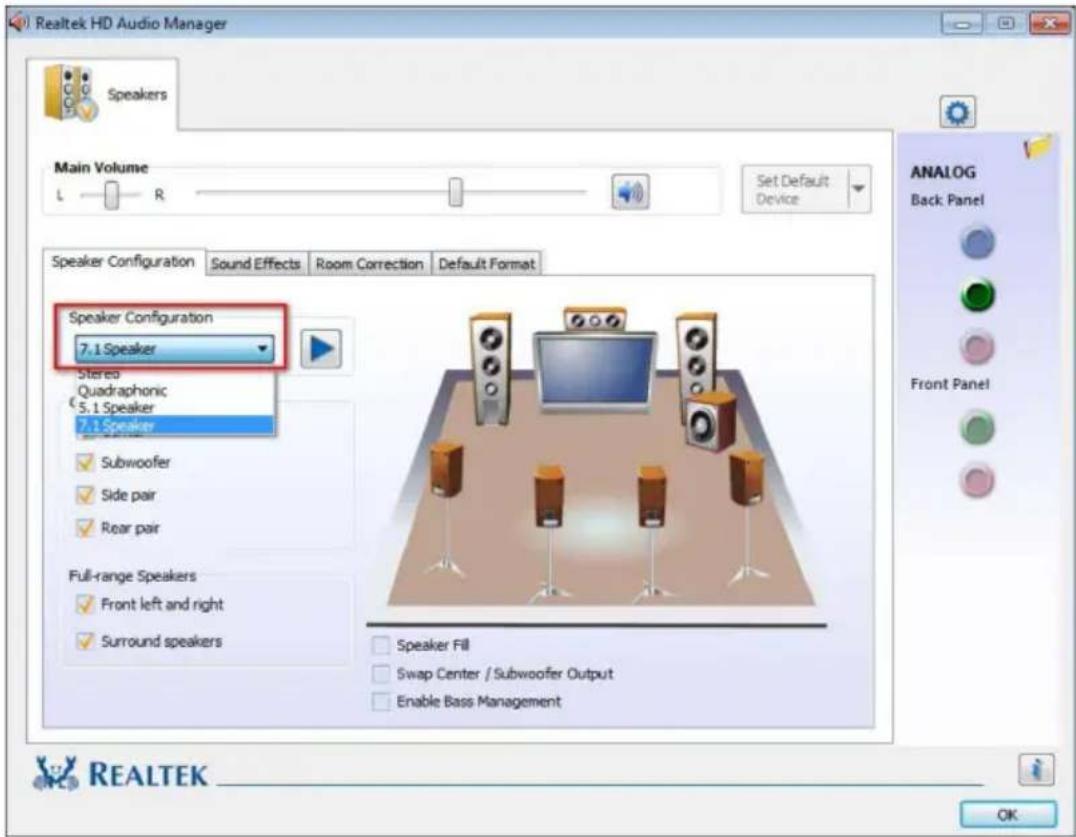Select the green front panel jack
The height and width of the screenshot is (837, 1076).
pos(977,428)
